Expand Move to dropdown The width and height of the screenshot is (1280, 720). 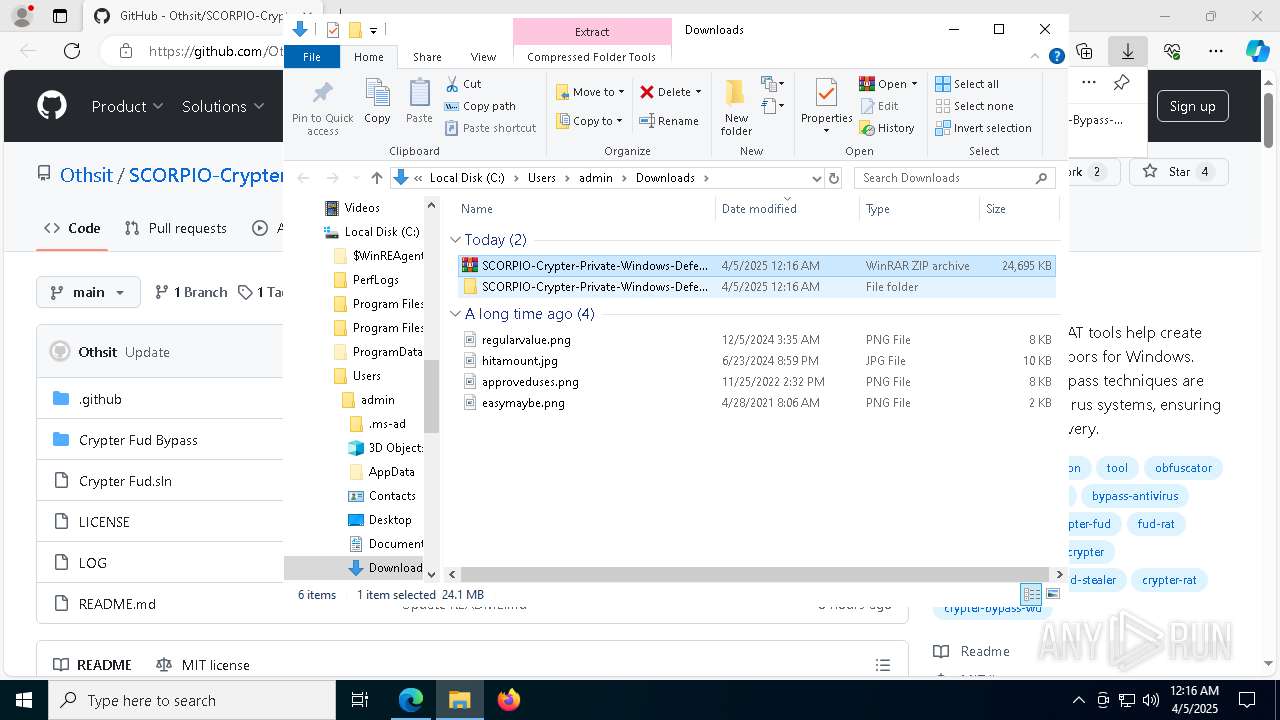[x=621, y=92]
